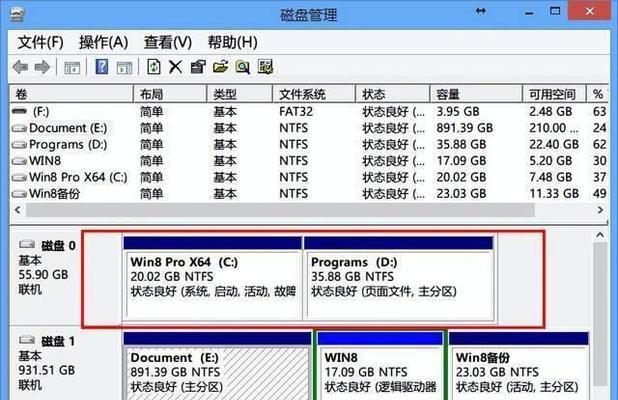This screenshot has width=618, height=400.
Task: Sort by the 文件系统 column header
Action: (314, 94)
